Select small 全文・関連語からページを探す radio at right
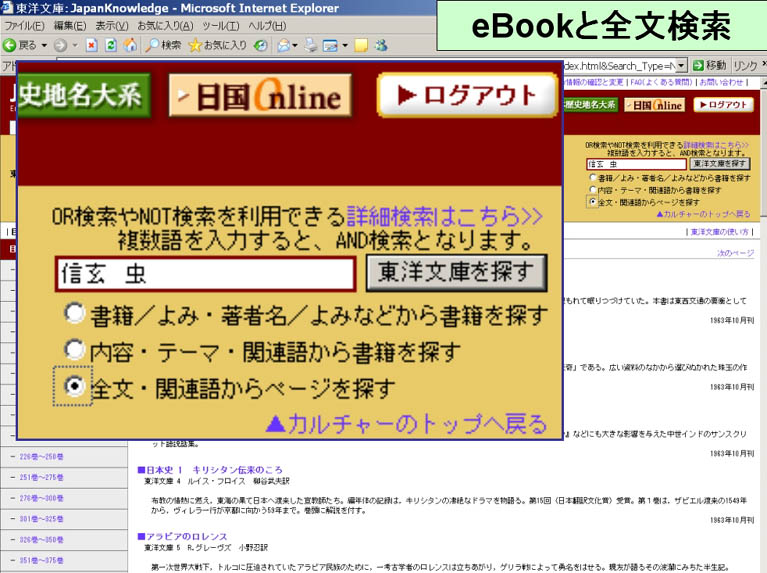This screenshot has width=767, height=573. (593, 202)
